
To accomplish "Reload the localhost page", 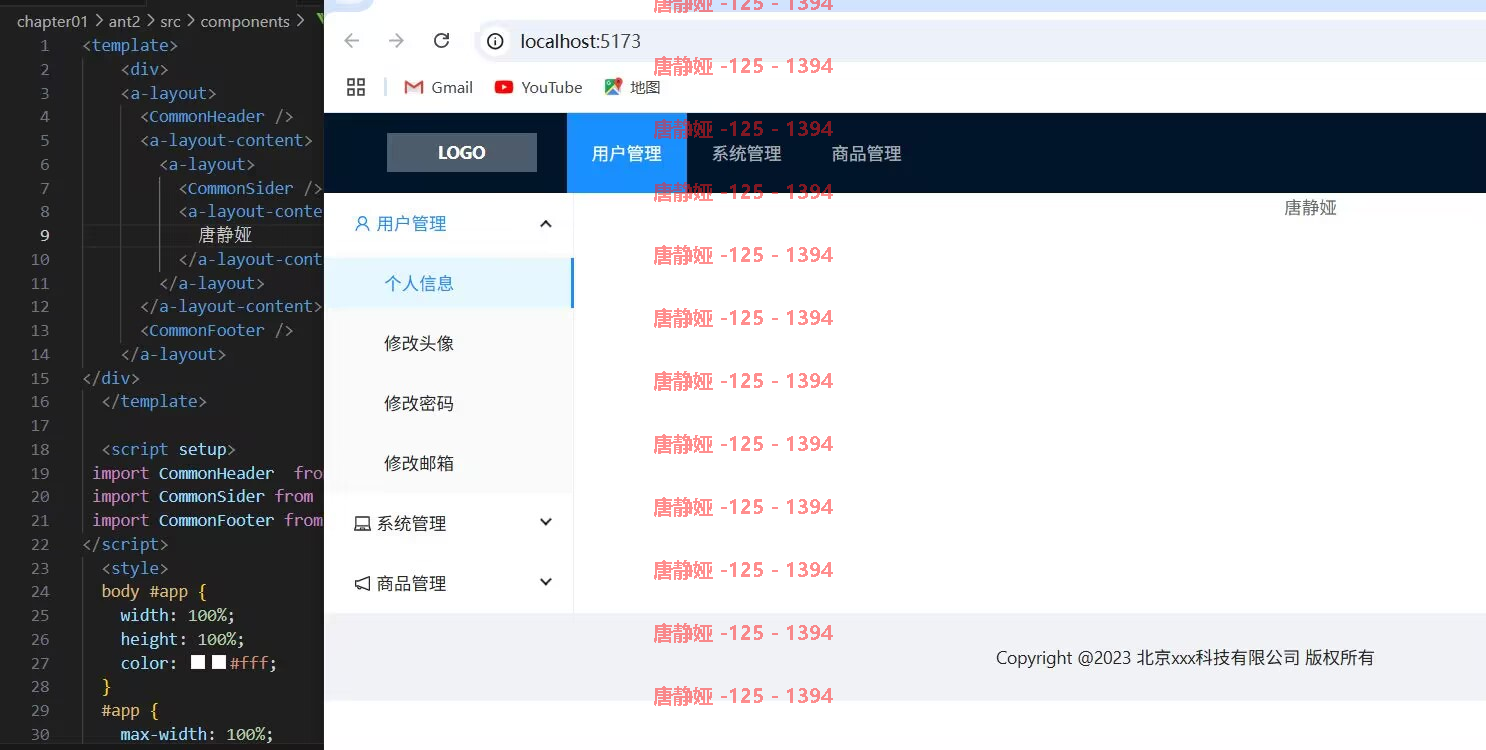I will (441, 41).
